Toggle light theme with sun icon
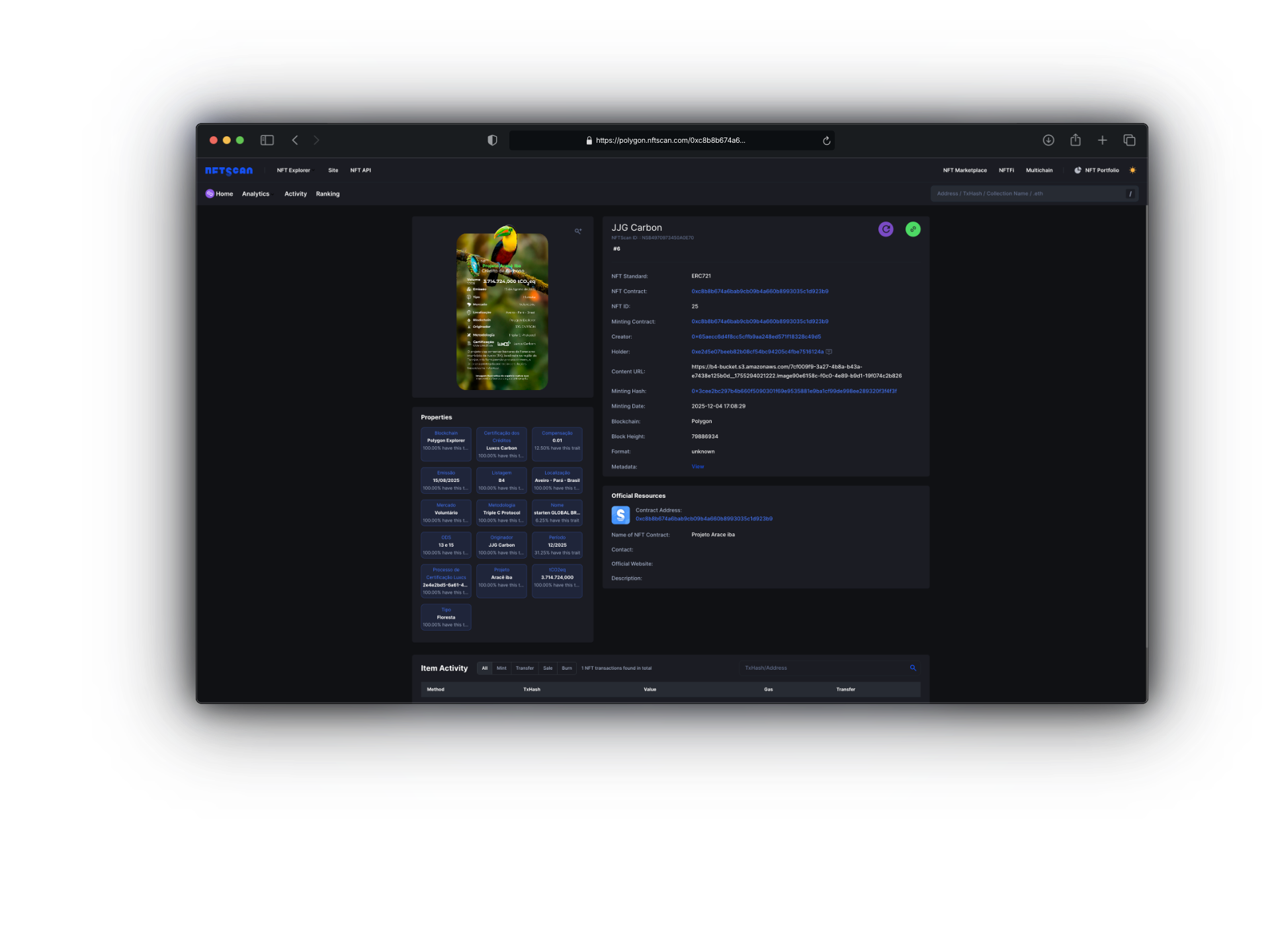 click(1132, 171)
